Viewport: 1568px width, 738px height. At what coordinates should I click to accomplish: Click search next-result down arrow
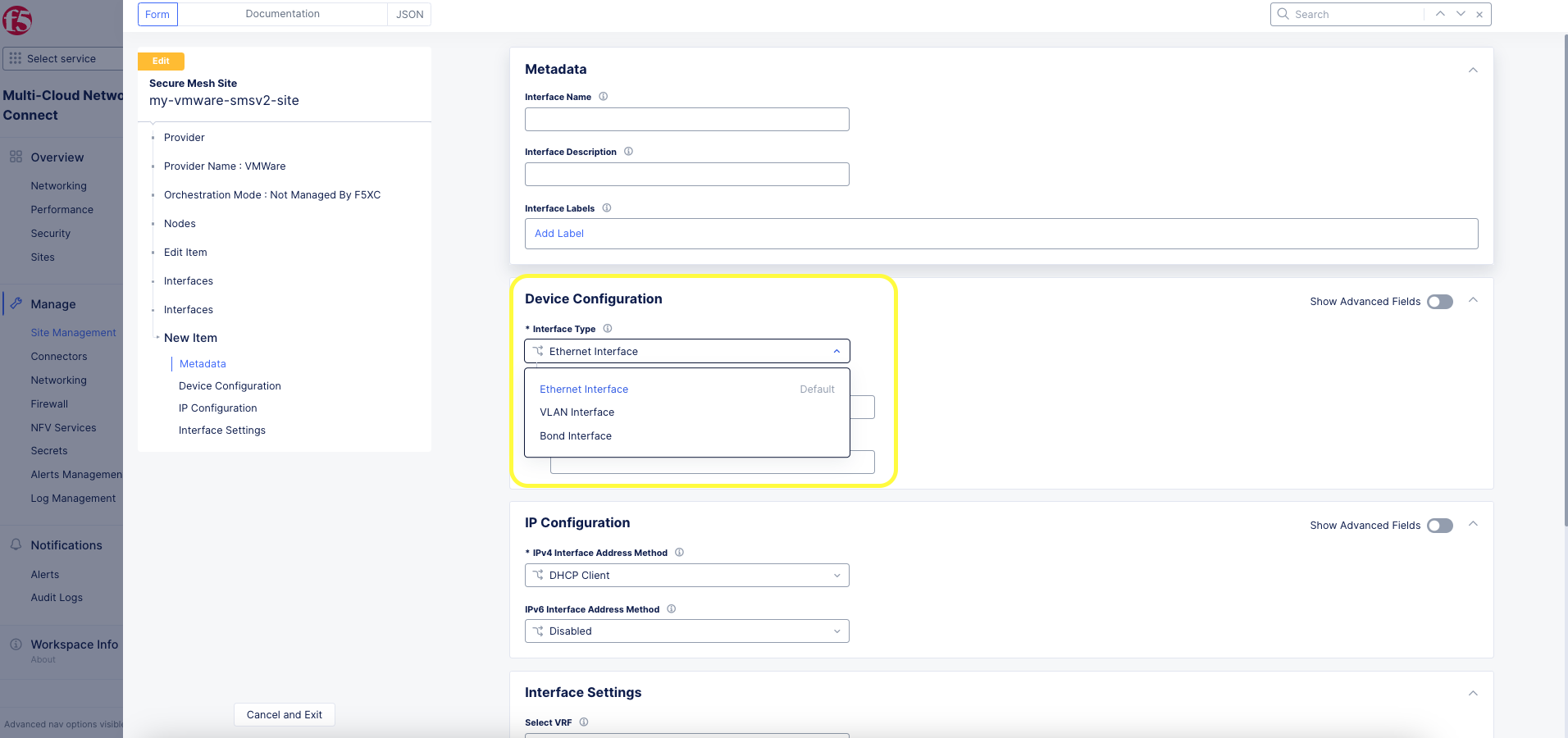(1461, 14)
